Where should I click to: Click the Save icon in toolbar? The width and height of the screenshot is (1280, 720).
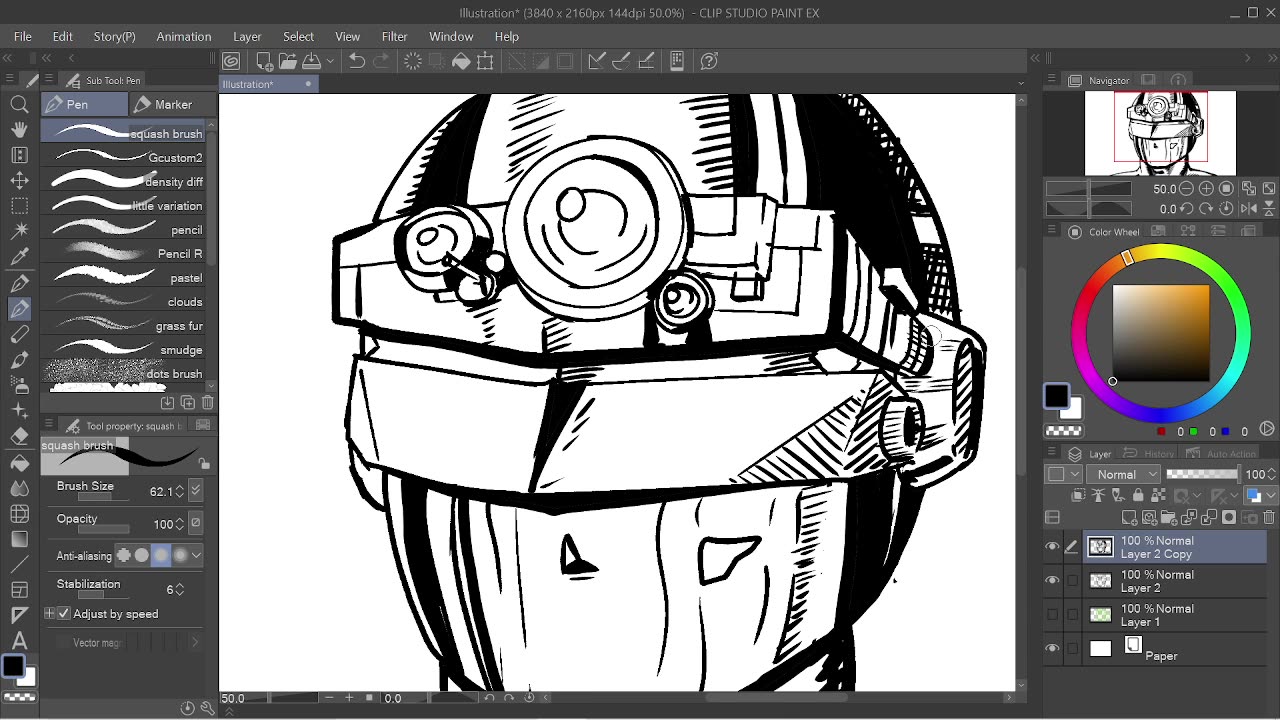click(311, 61)
